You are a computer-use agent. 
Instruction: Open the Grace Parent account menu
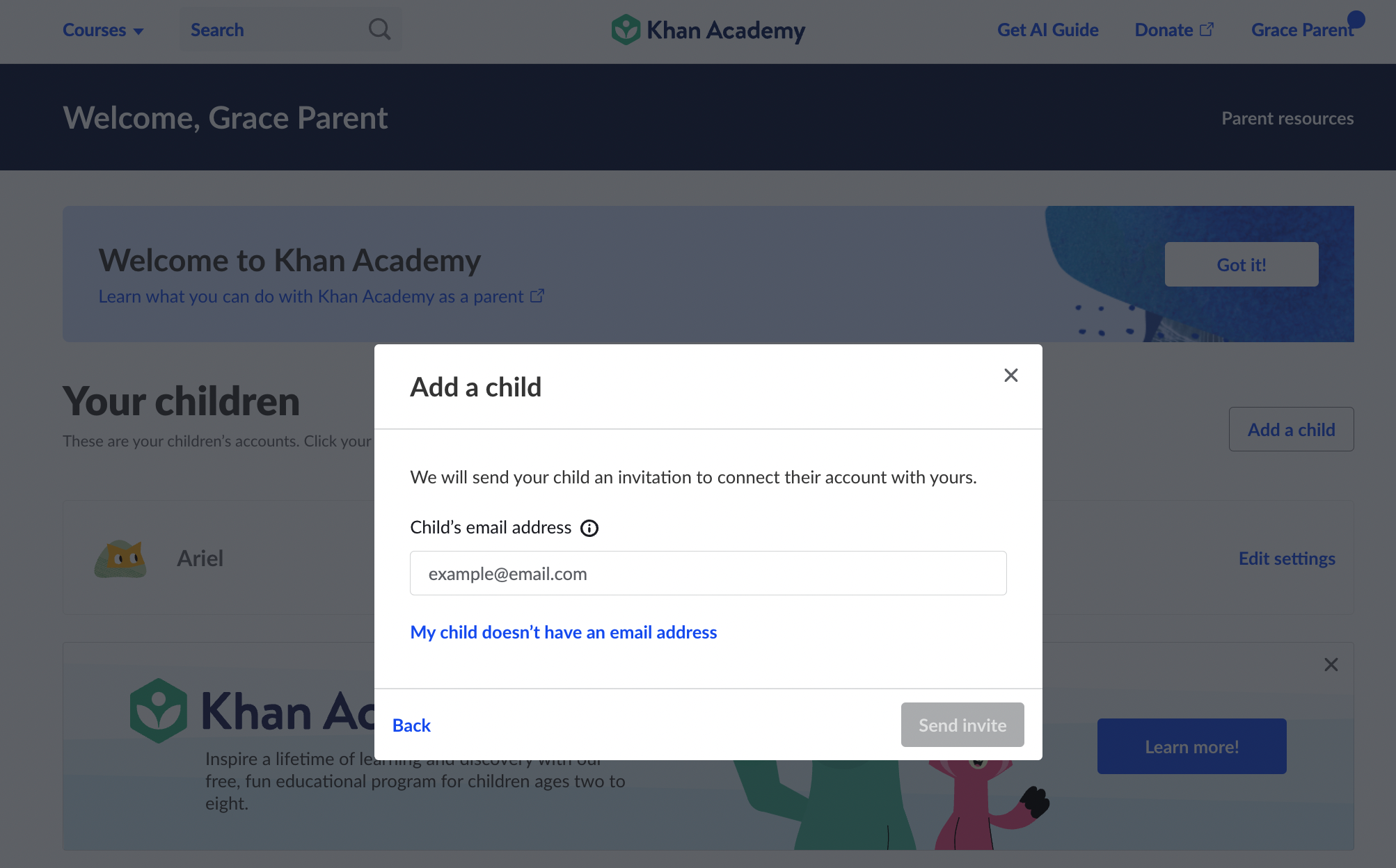(1302, 30)
